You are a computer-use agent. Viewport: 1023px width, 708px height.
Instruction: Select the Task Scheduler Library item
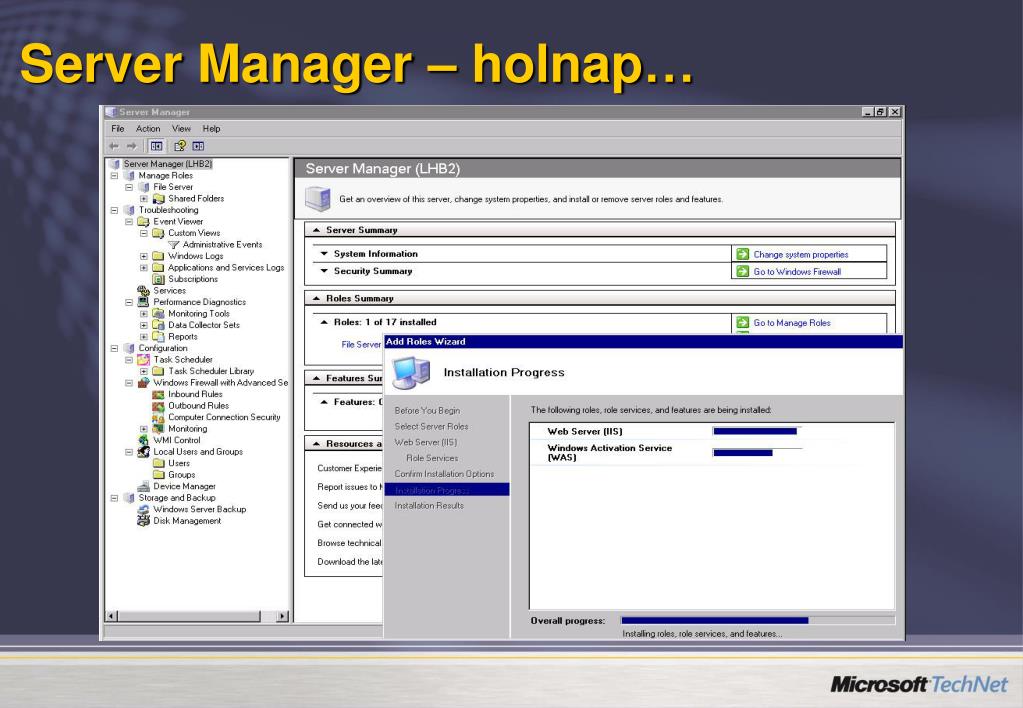pyautogui.click(x=211, y=371)
